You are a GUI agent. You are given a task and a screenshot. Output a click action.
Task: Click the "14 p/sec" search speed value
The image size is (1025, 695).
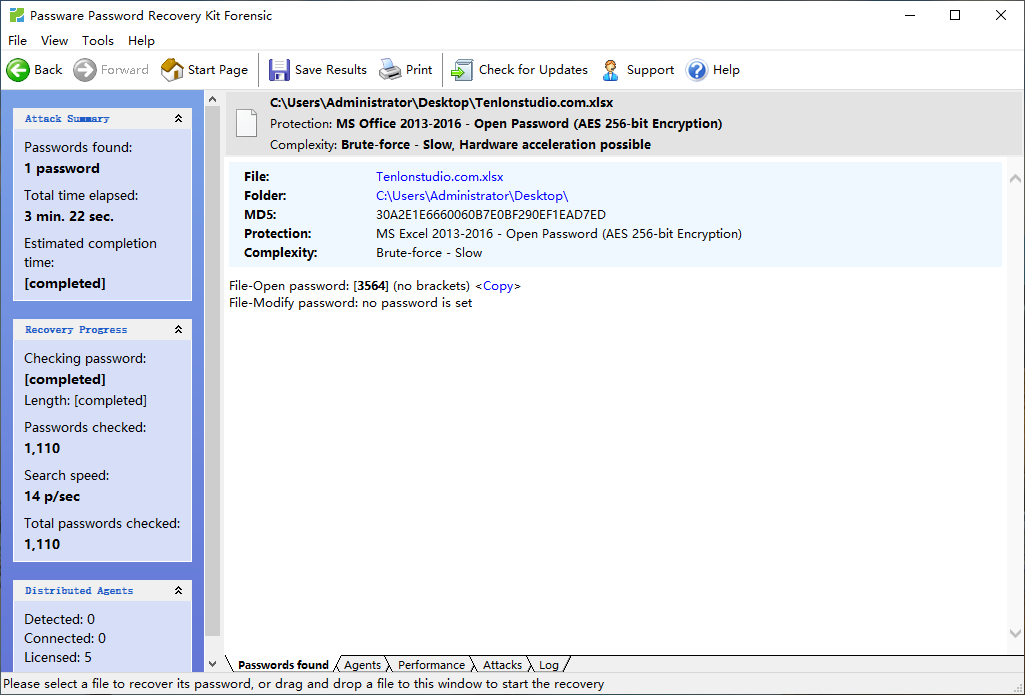[52, 496]
